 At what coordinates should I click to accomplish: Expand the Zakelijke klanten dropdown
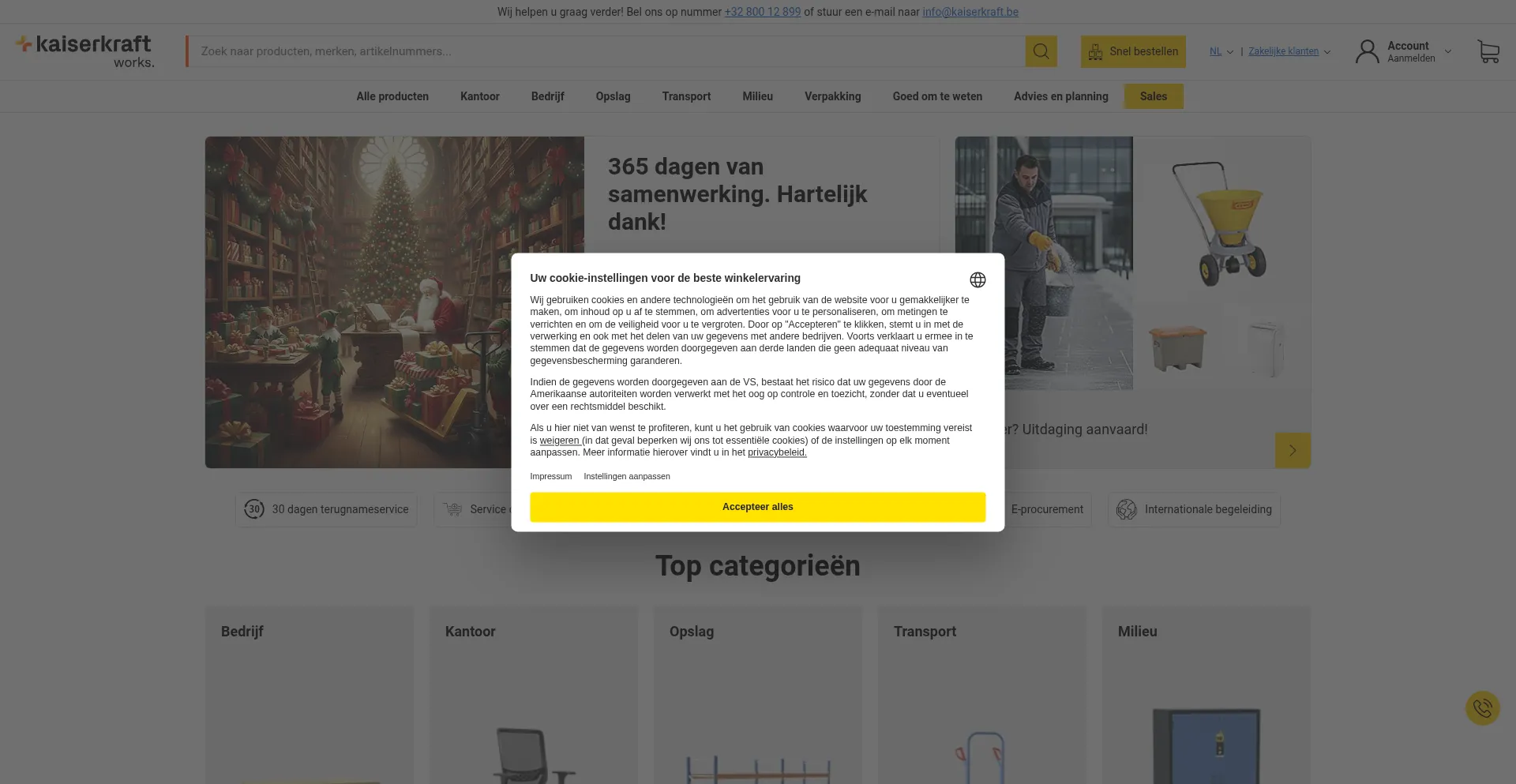tap(1289, 51)
